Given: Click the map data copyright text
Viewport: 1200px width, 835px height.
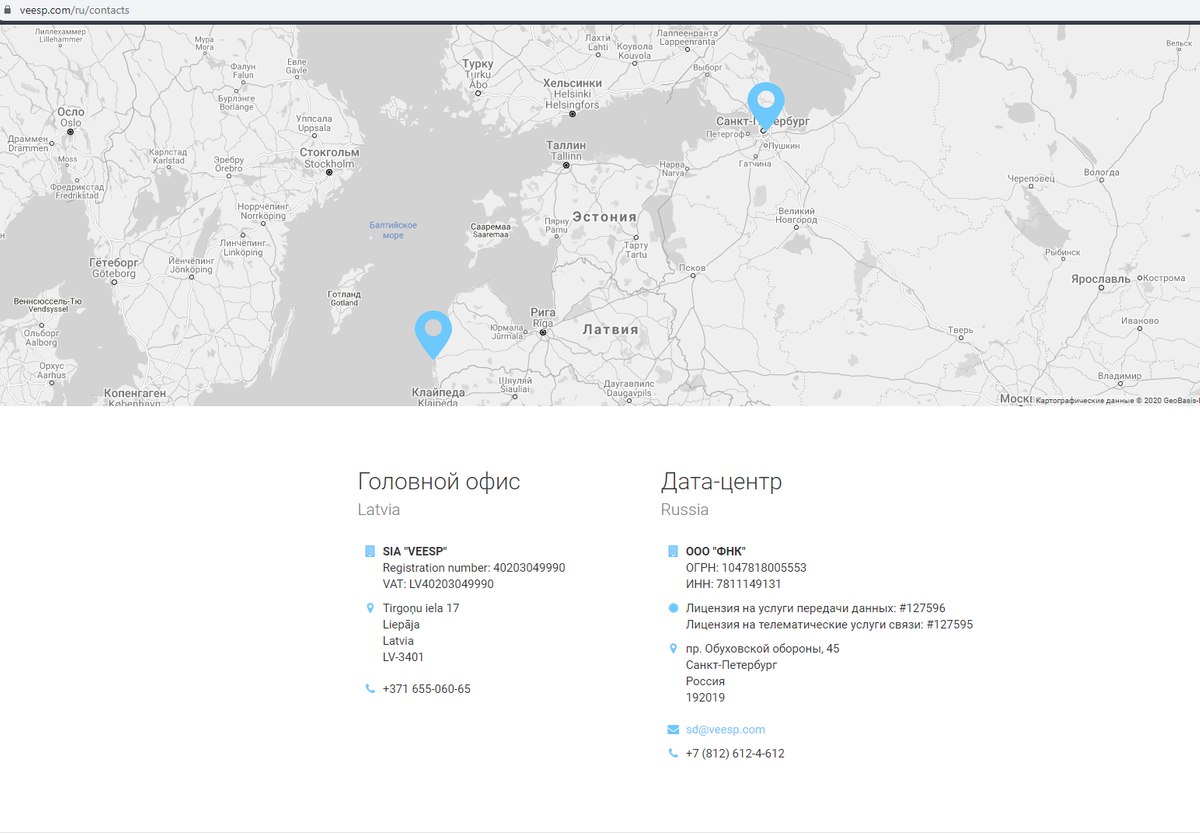Looking at the screenshot, I should (1116, 400).
